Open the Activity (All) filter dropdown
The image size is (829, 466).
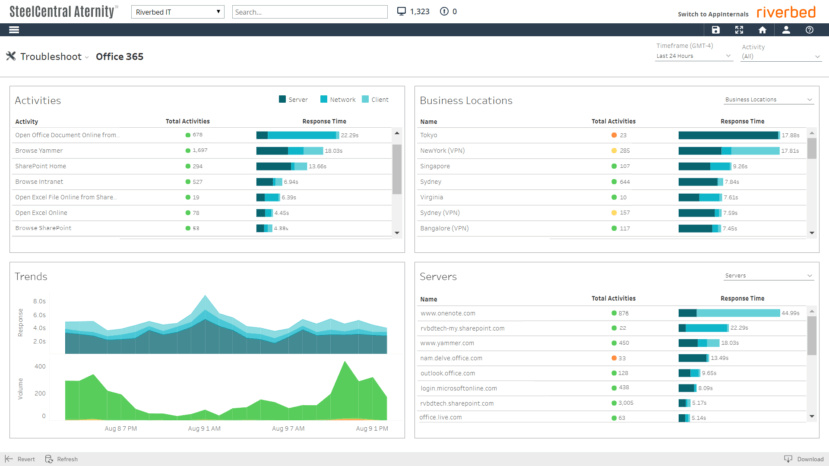(x=781, y=57)
